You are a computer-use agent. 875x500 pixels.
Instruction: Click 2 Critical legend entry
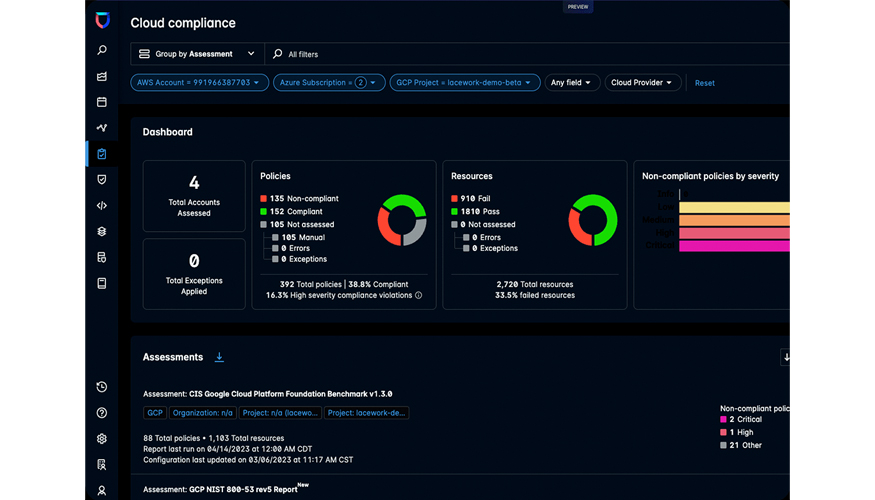coord(741,419)
